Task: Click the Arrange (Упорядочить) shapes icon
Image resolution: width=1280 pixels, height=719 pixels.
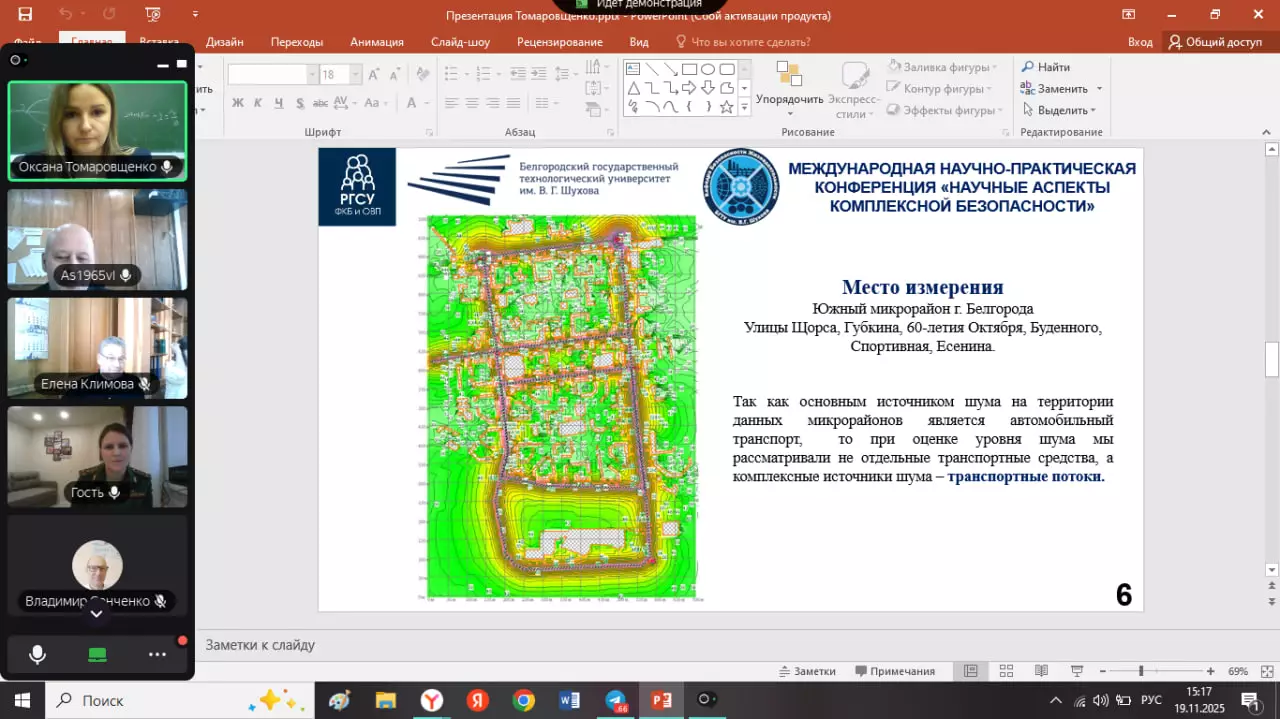Action: click(x=789, y=76)
